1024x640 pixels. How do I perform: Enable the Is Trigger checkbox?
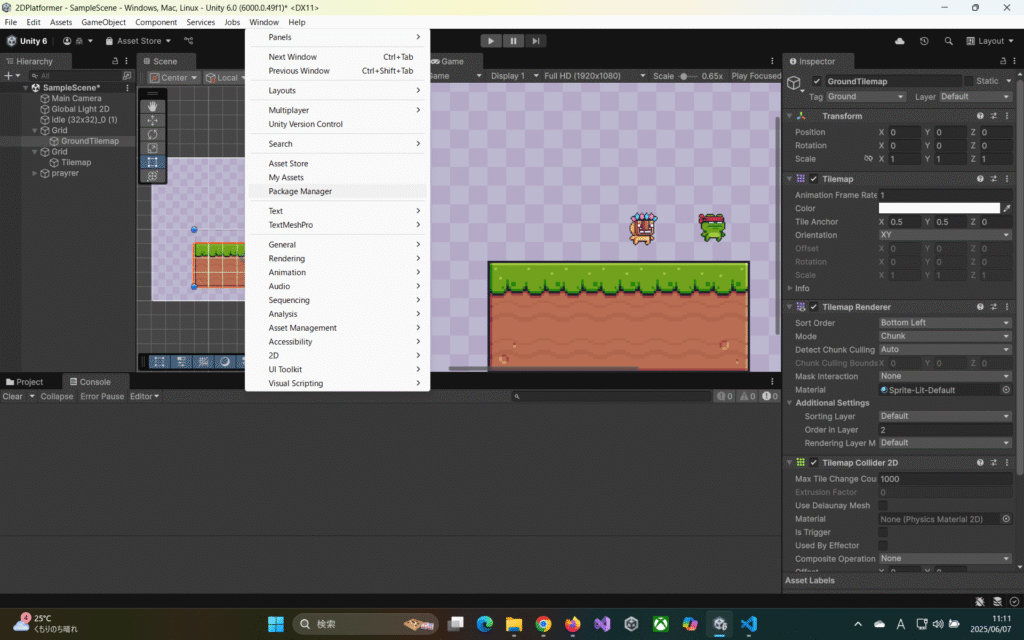[883, 532]
